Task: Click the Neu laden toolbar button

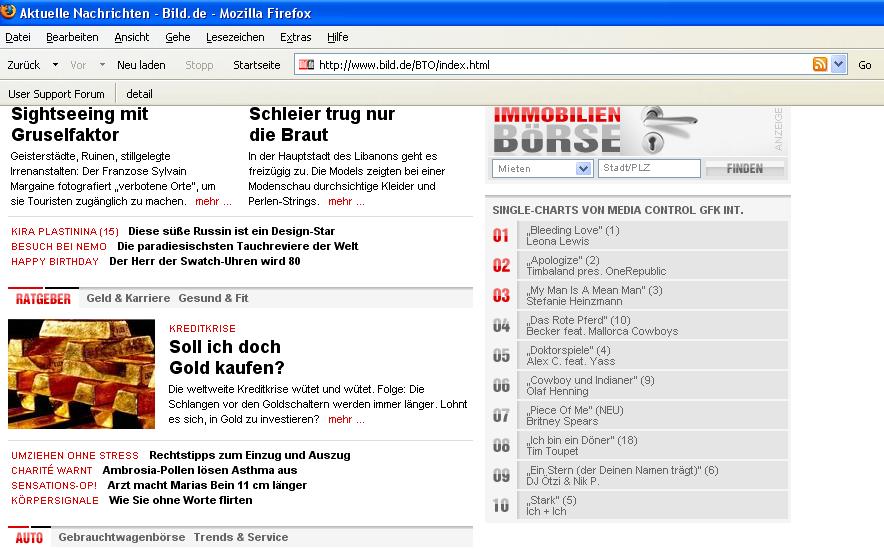Action: click(x=141, y=65)
